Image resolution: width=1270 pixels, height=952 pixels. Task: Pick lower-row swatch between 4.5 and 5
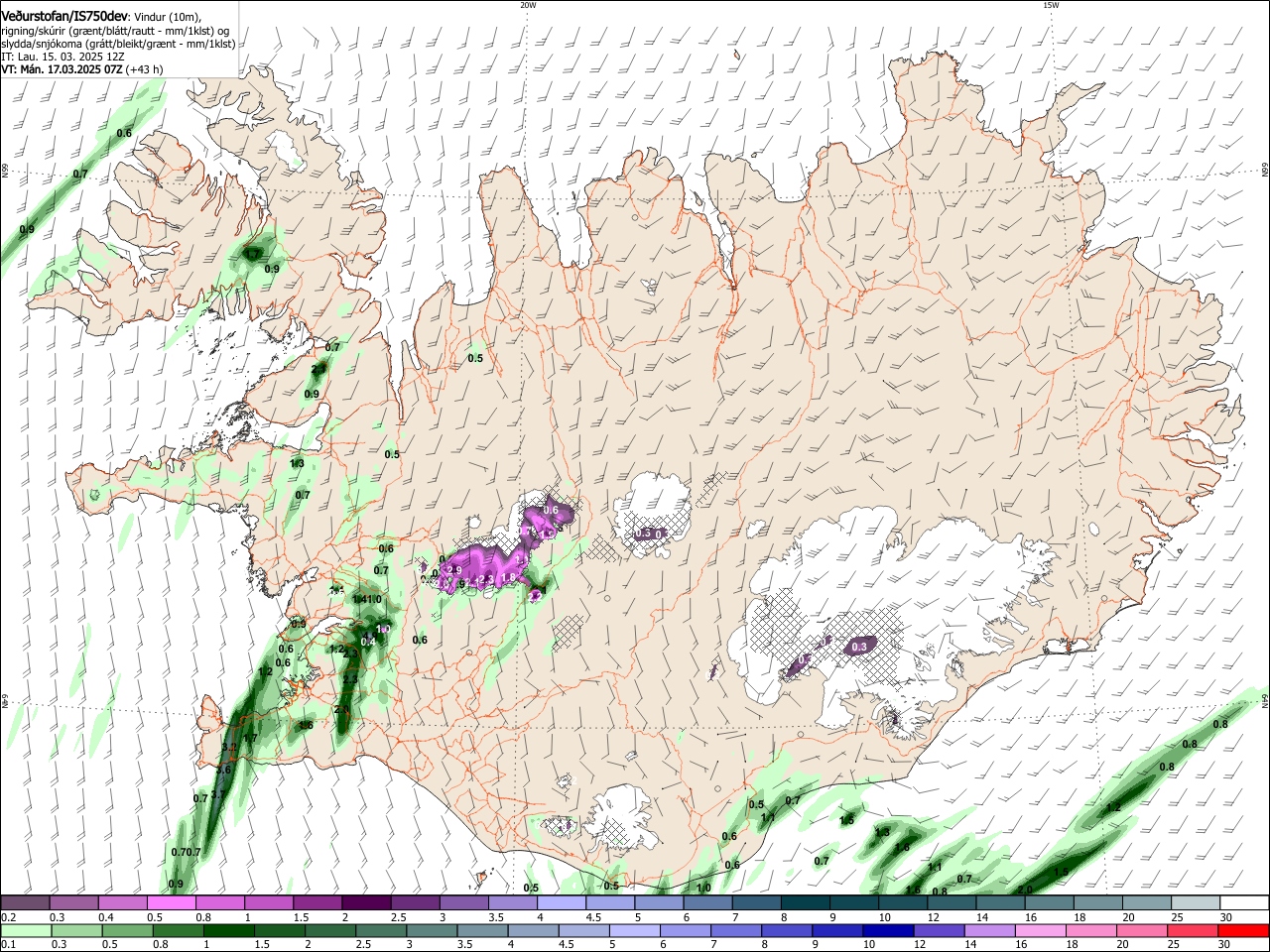pyautogui.click(x=585, y=930)
